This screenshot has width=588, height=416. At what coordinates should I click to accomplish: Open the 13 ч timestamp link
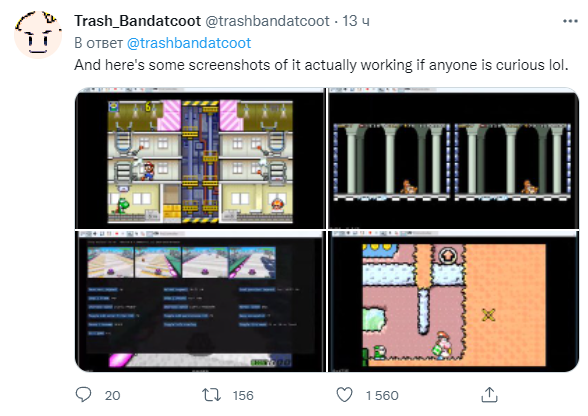[x=356, y=21]
